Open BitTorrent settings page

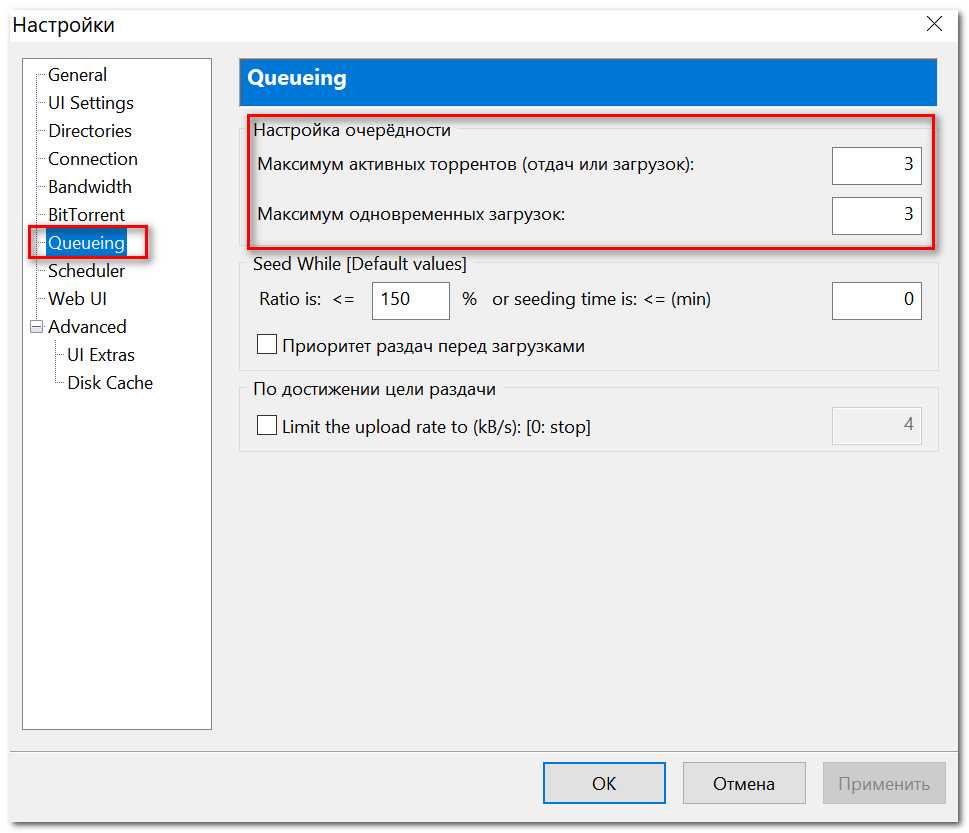pos(86,215)
